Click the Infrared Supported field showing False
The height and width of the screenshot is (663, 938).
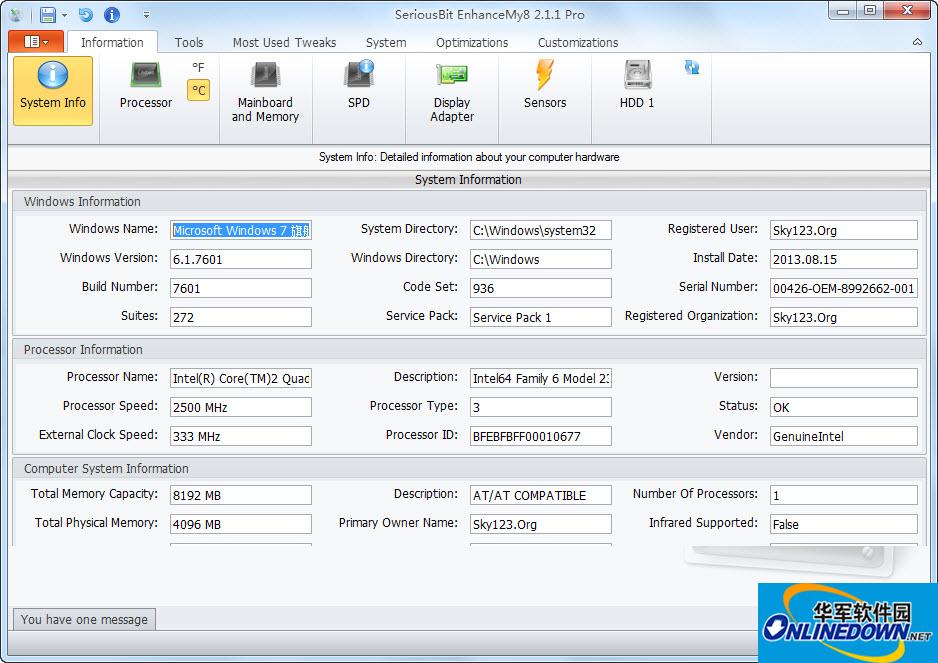click(x=843, y=524)
